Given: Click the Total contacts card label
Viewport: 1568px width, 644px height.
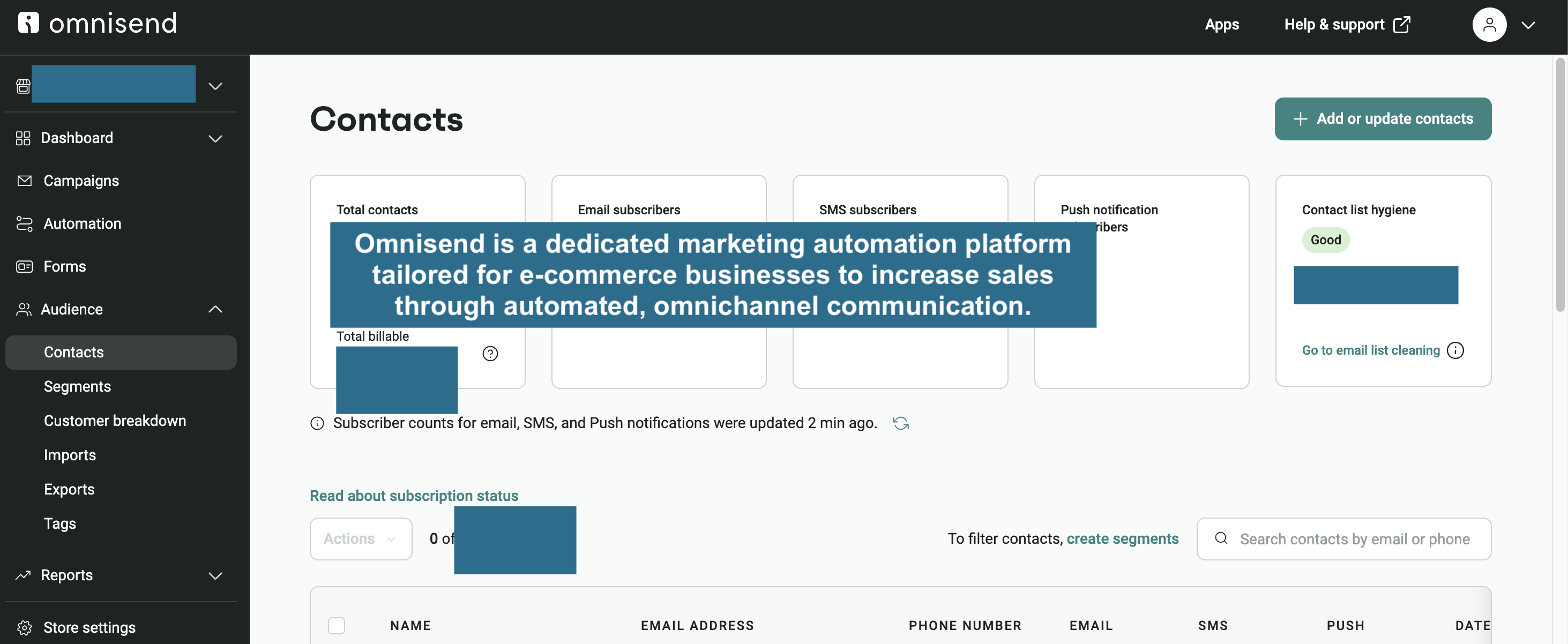Looking at the screenshot, I should (x=377, y=210).
